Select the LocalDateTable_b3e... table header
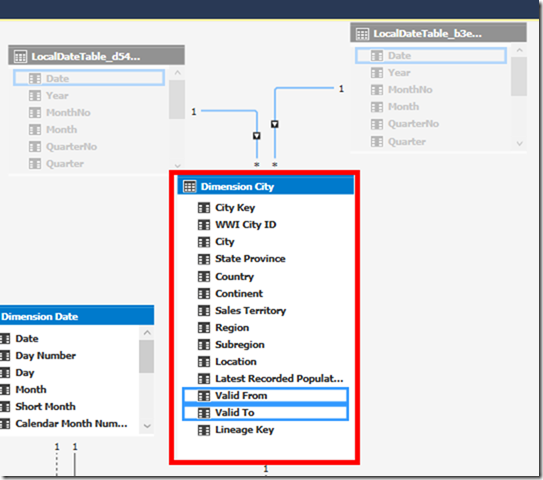 438,33
